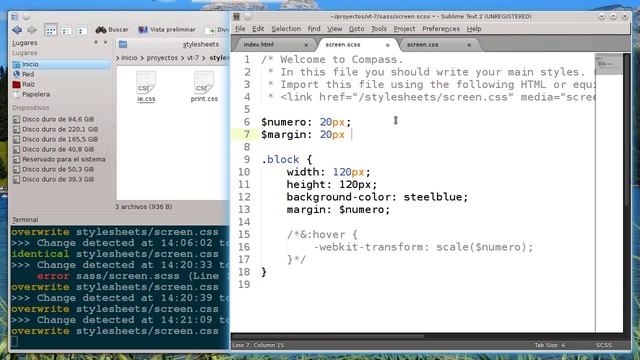
Task: Toggle Vista preliminar in file manager
Action: tap(167, 30)
